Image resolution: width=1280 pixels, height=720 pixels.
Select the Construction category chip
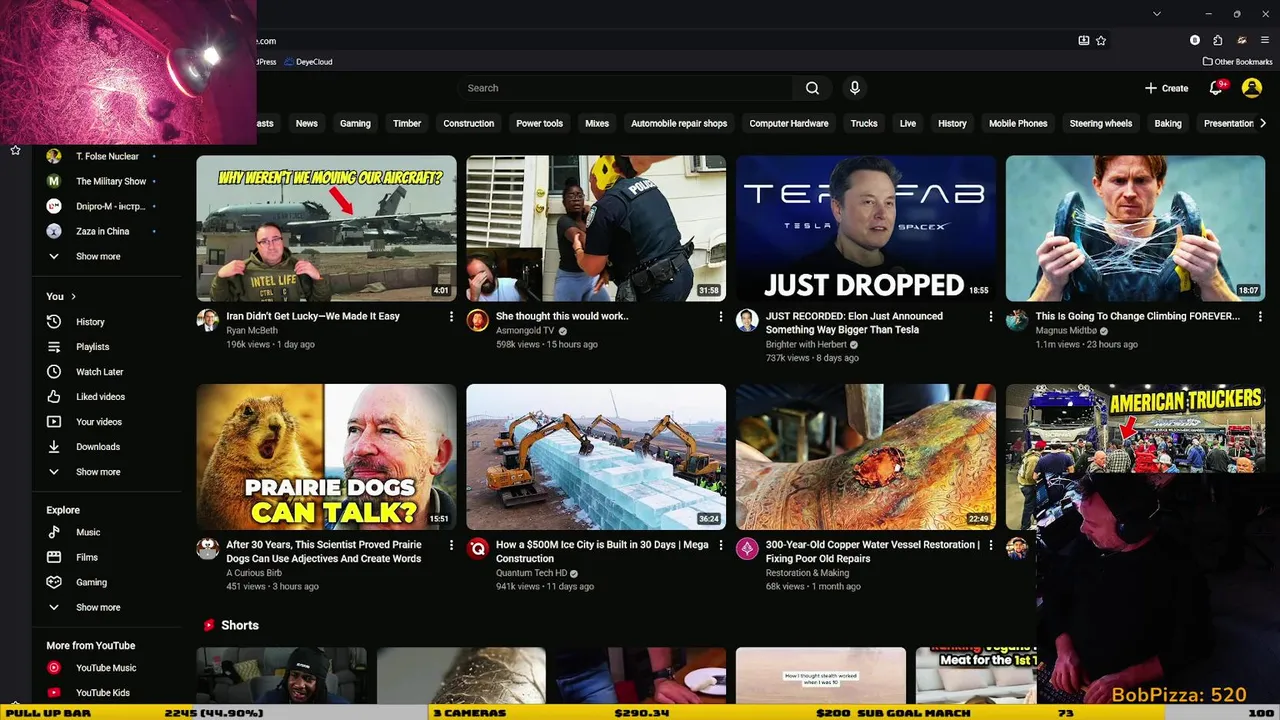click(x=469, y=124)
